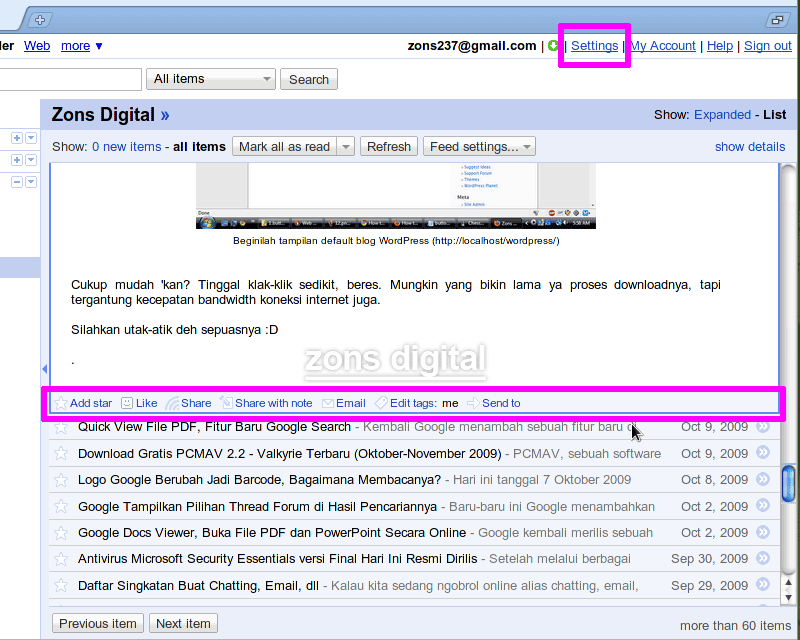Star the Quick View File PDF item
Image resolution: width=800 pixels, height=640 pixels.
point(61,427)
